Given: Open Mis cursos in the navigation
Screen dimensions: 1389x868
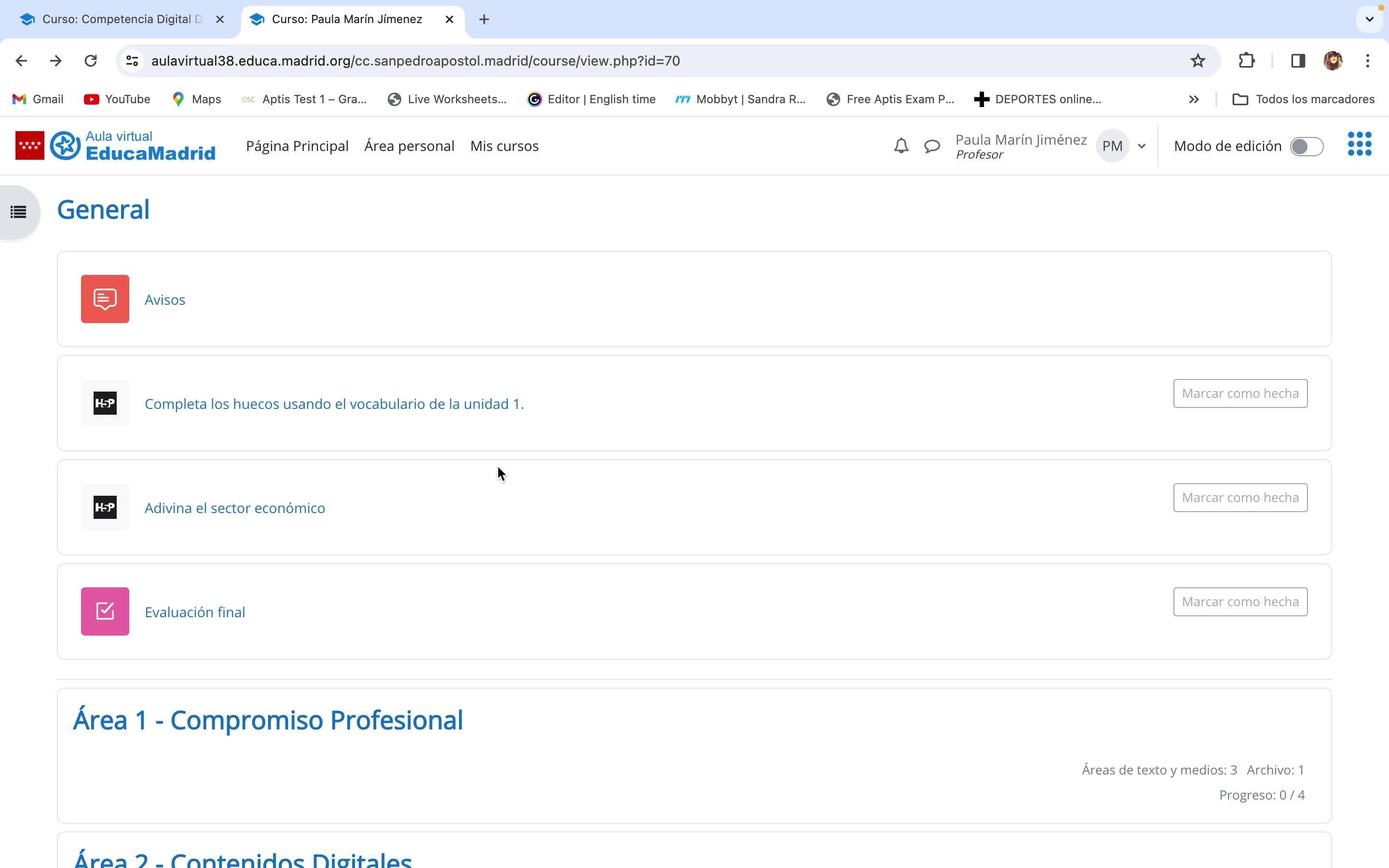Looking at the screenshot, I should (504, 147).
